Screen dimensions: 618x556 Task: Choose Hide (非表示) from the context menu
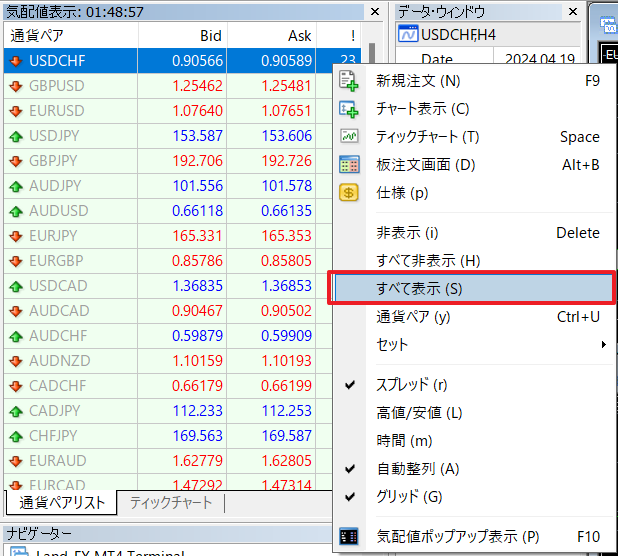pos(473,233)
